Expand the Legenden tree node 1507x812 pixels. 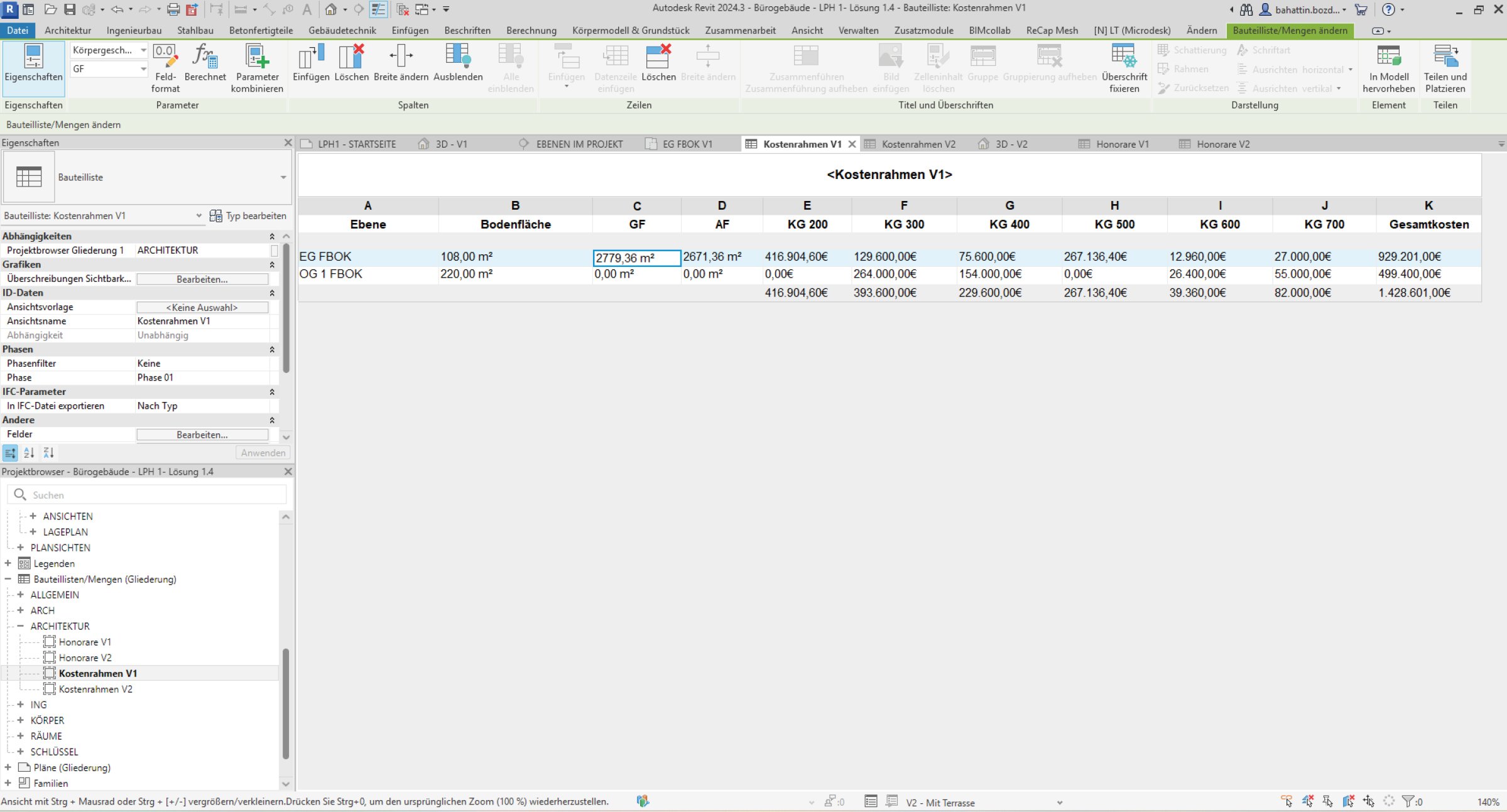click(x=8, y=563)
